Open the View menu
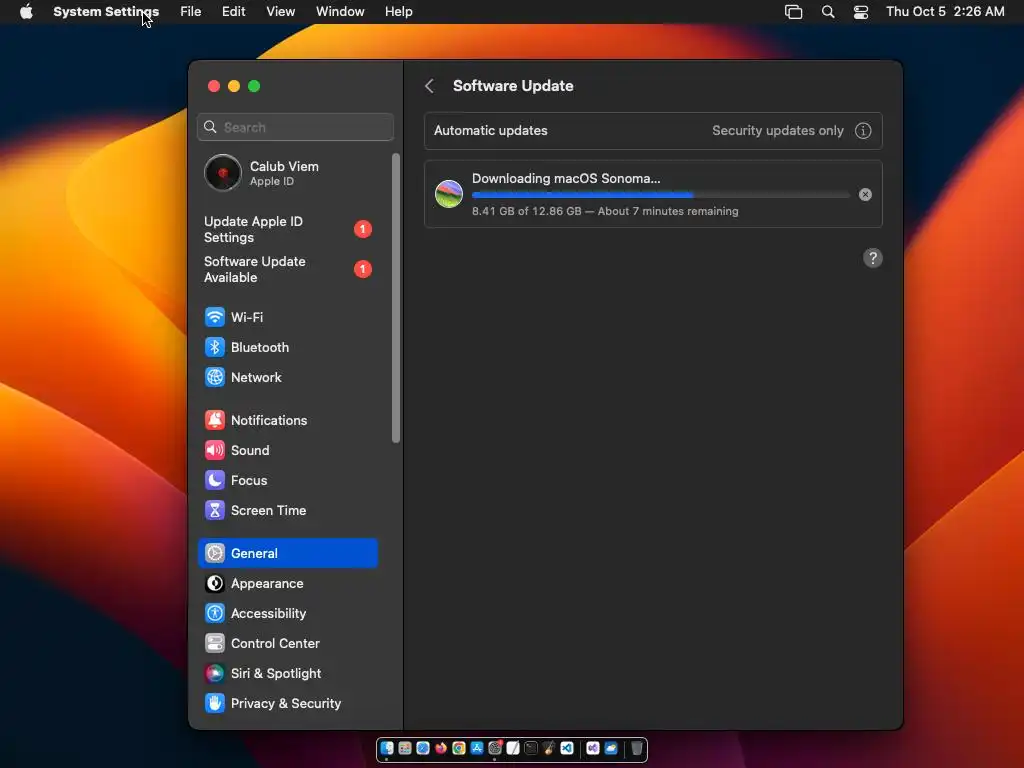The image size is (1024, 768). click(x=280, y=12)
